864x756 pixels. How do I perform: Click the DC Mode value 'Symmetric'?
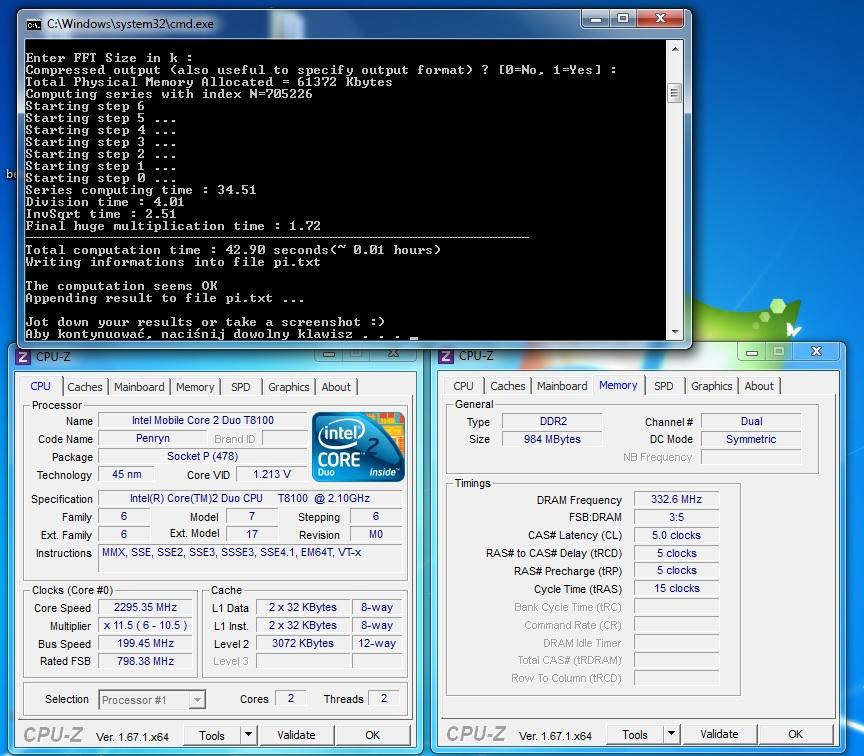tap(752, 439)
